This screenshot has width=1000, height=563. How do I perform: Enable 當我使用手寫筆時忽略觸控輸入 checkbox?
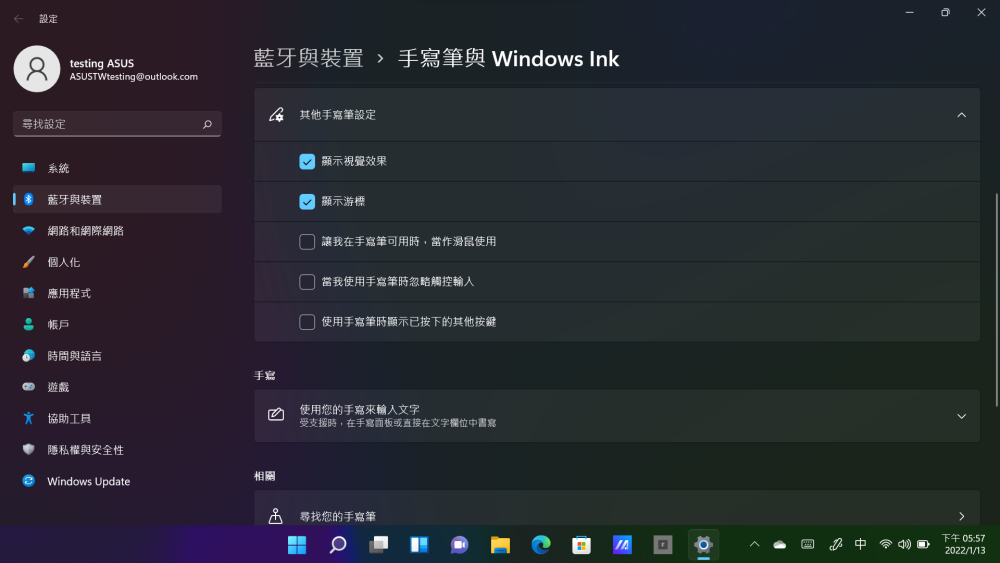click(307, 282)
